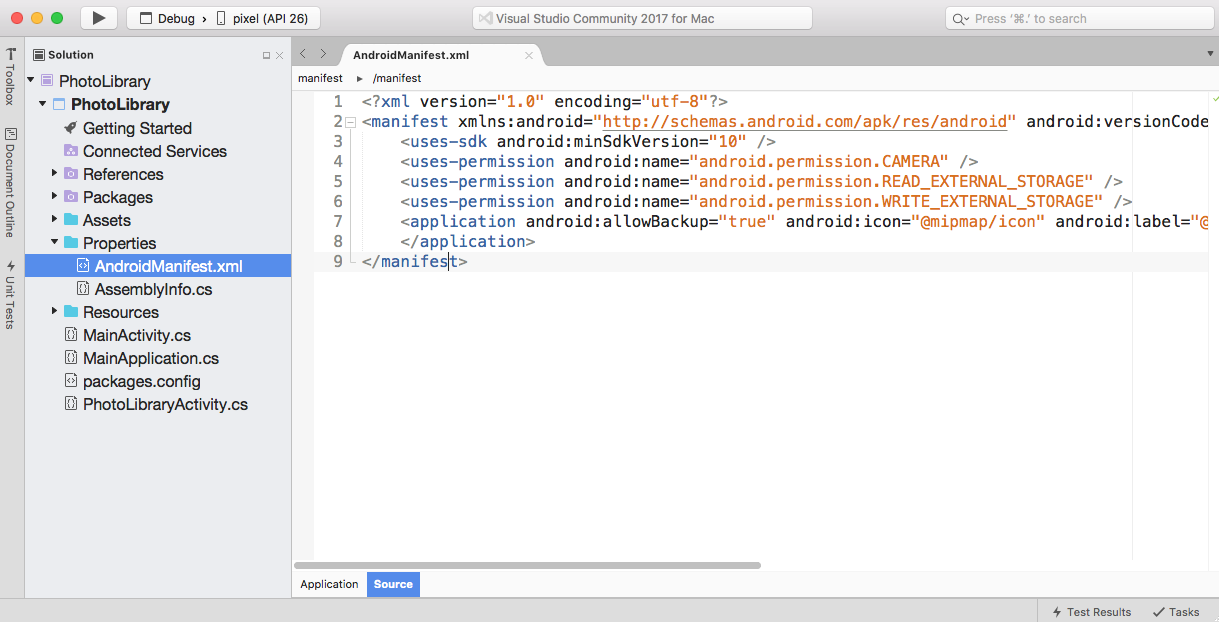Image resolution: width=1219 pixels, height=622 pixels.
Task: Expand the Resources folder
Action: click(x=55, y=312)
